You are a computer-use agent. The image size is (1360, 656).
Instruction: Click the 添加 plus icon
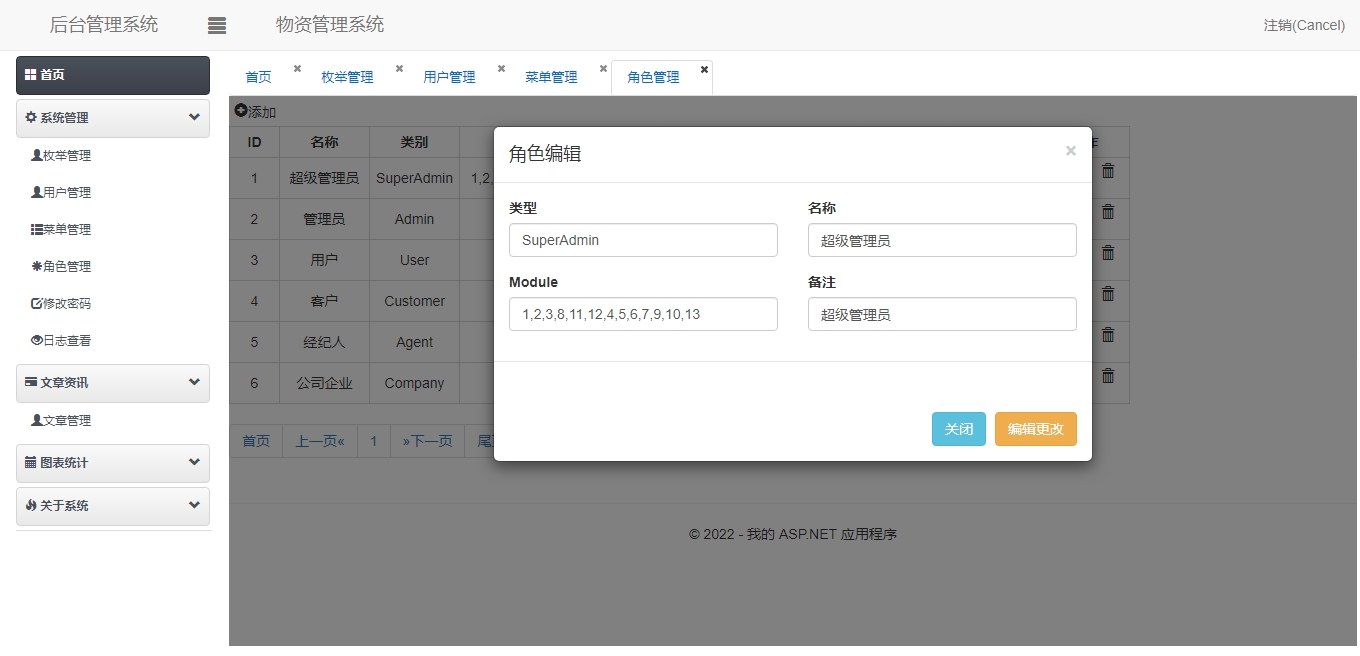pos(241,111)
